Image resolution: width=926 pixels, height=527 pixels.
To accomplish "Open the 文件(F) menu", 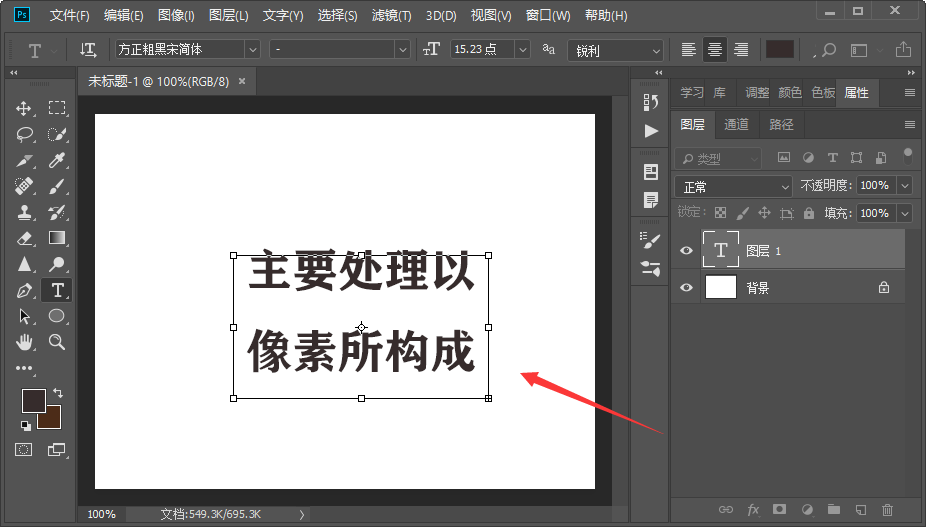I will pyautogui.click(x=69, y=15).
